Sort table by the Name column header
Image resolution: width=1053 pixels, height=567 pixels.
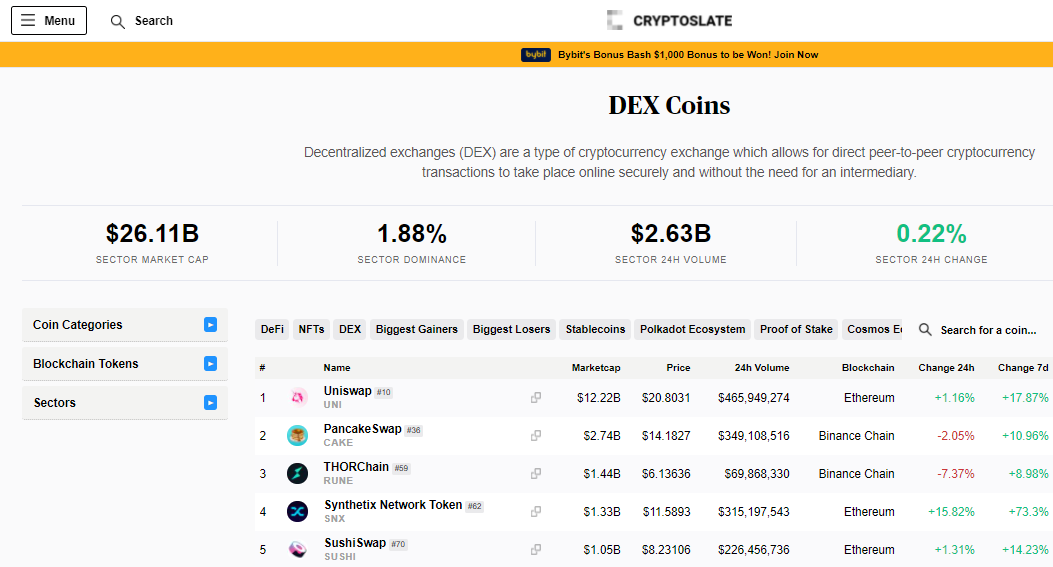click(x=336, y=367)
